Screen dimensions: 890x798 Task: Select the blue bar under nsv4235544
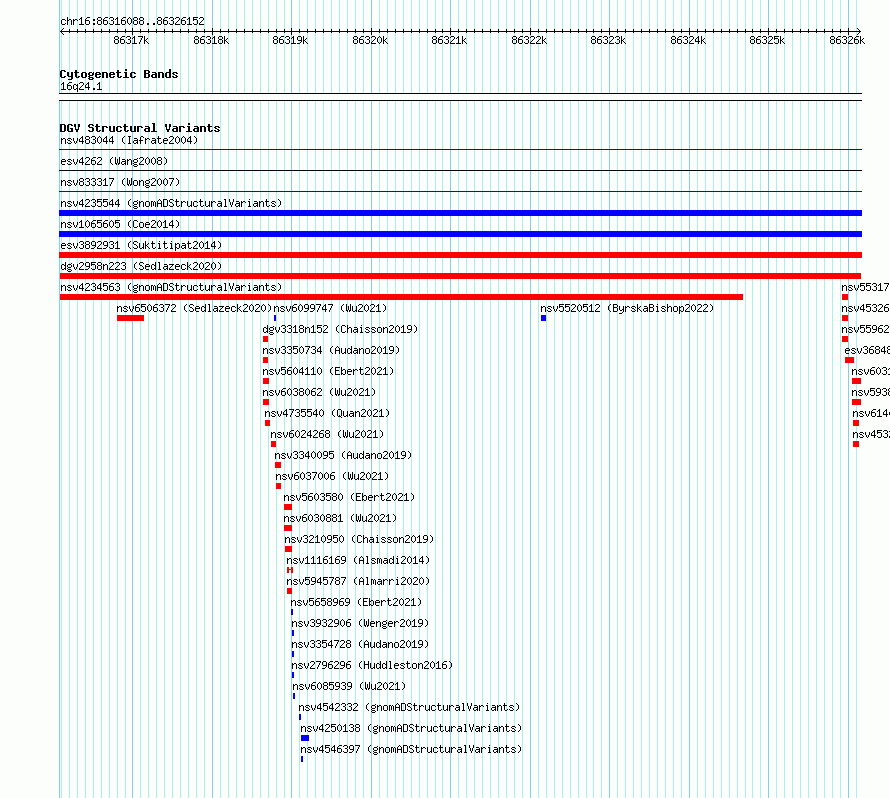[460, 213]
